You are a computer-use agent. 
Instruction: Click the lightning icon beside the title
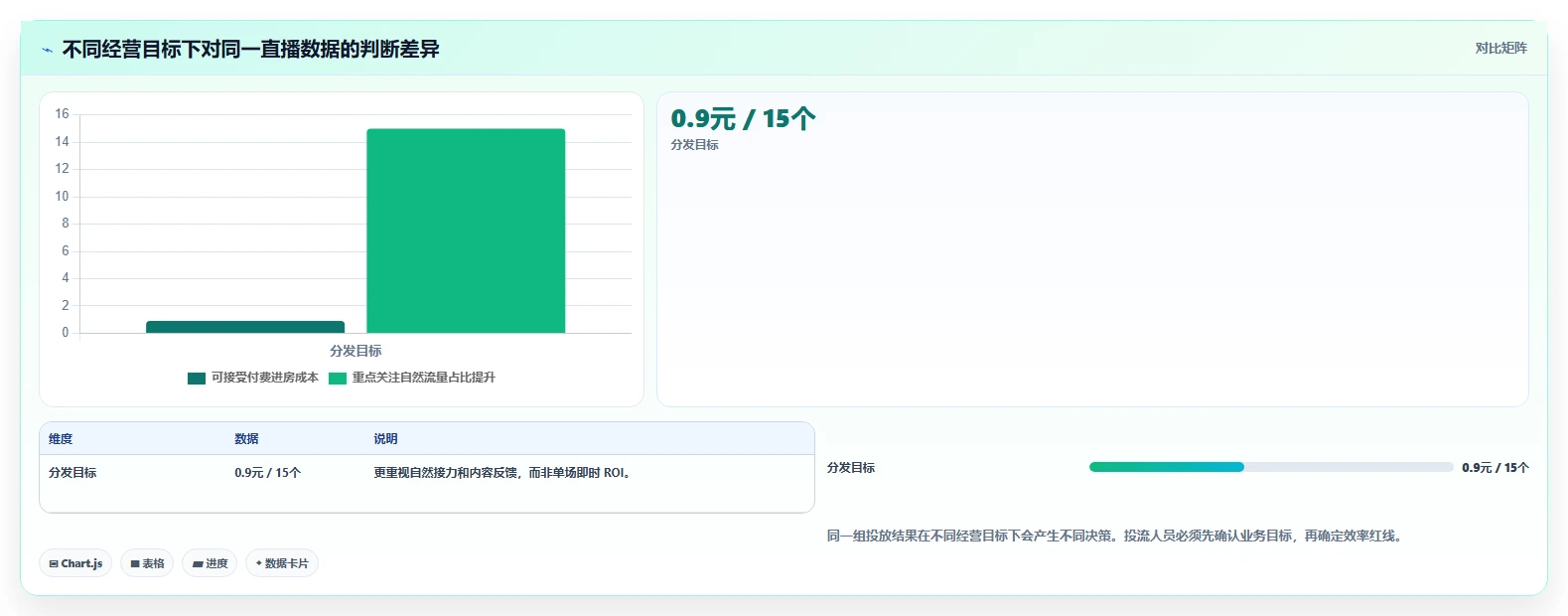47,50
